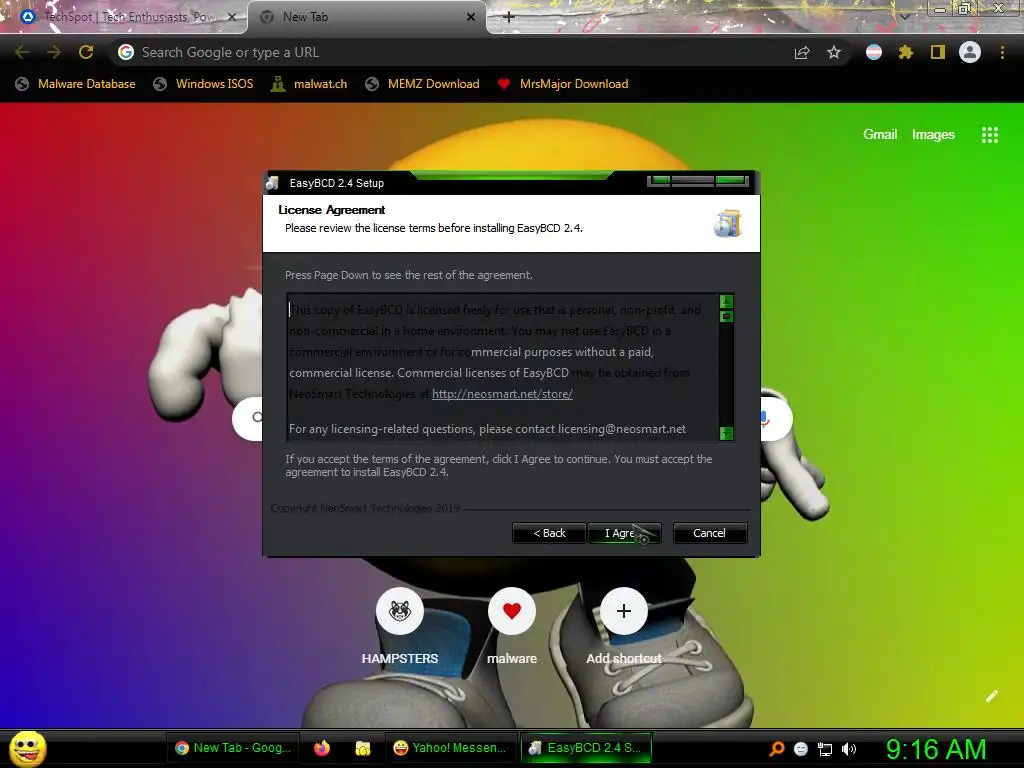The height and width of the screenshot is (768, 1024).
Task: Click the volume speaker tray icon
Action: tap(848, 749)
